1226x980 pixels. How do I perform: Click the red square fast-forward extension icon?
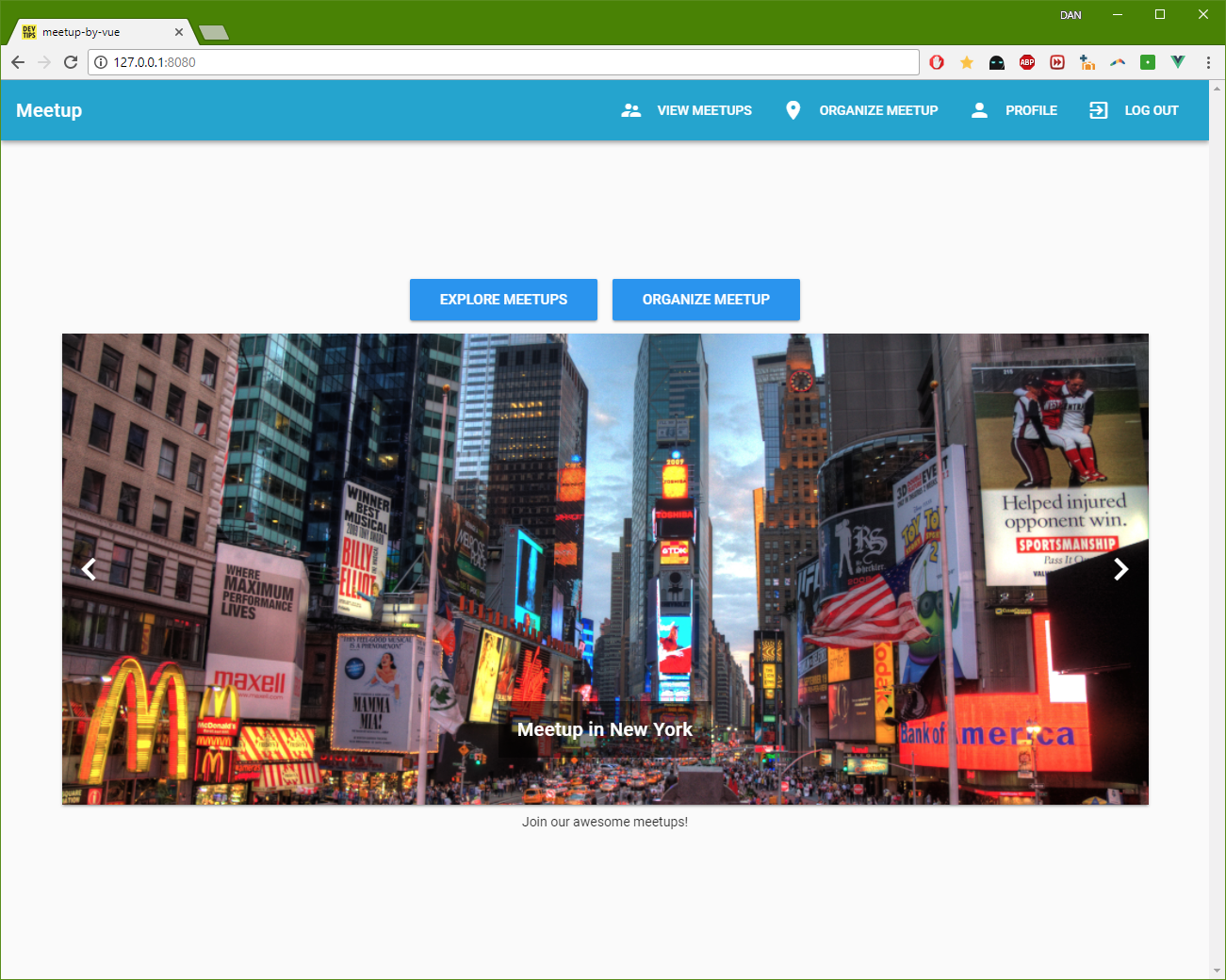[1057, 62]
